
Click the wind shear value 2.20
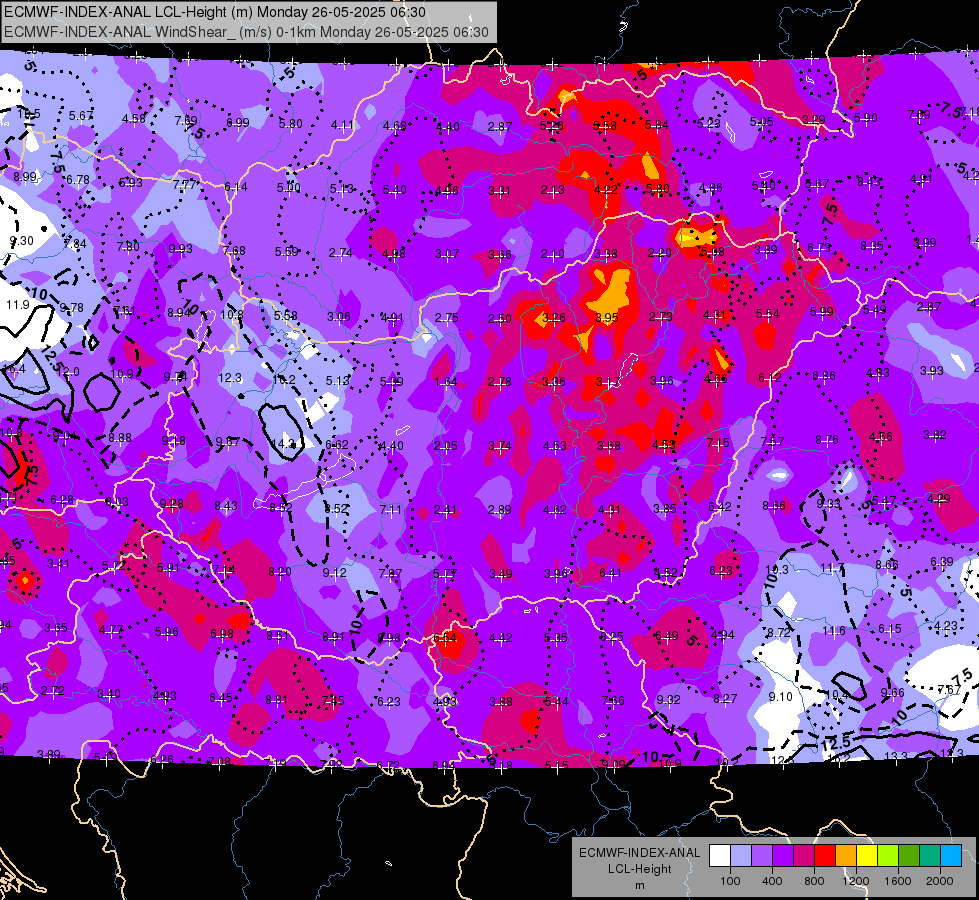click(x=659, y=253)
